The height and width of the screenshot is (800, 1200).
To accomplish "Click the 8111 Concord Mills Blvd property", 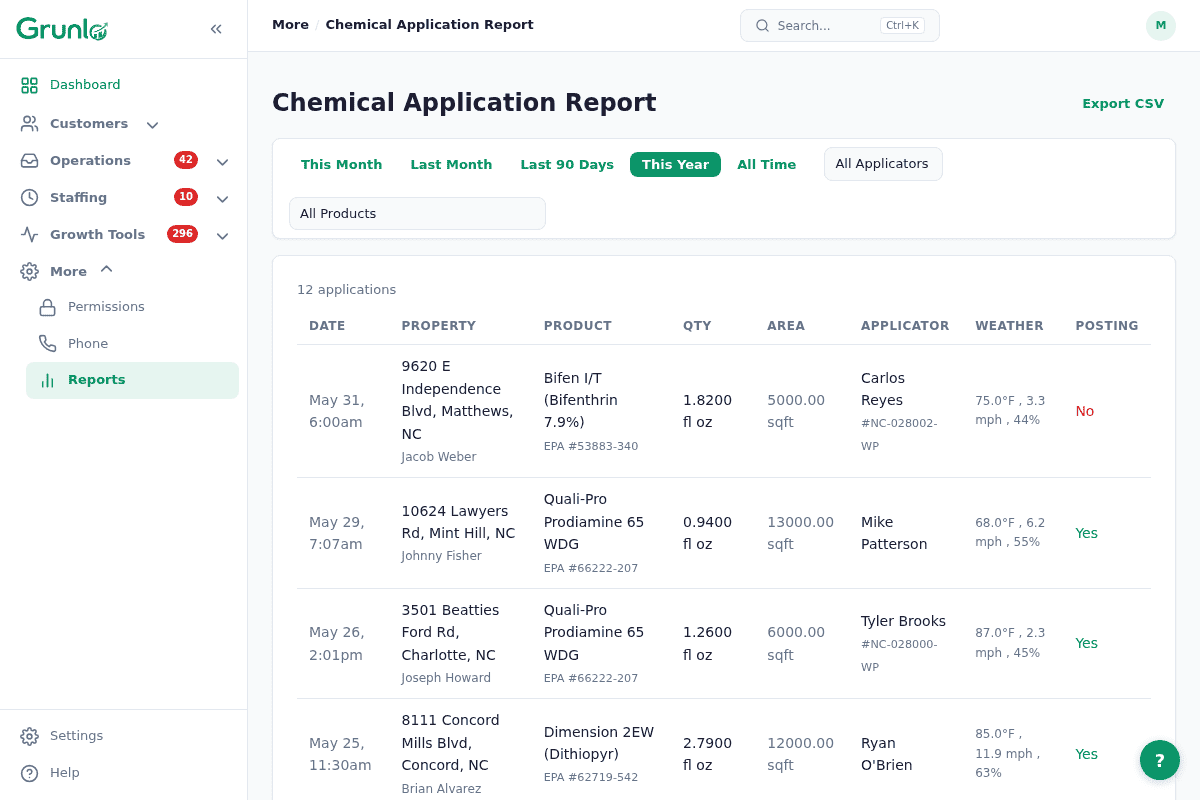I will coord(451,743).
